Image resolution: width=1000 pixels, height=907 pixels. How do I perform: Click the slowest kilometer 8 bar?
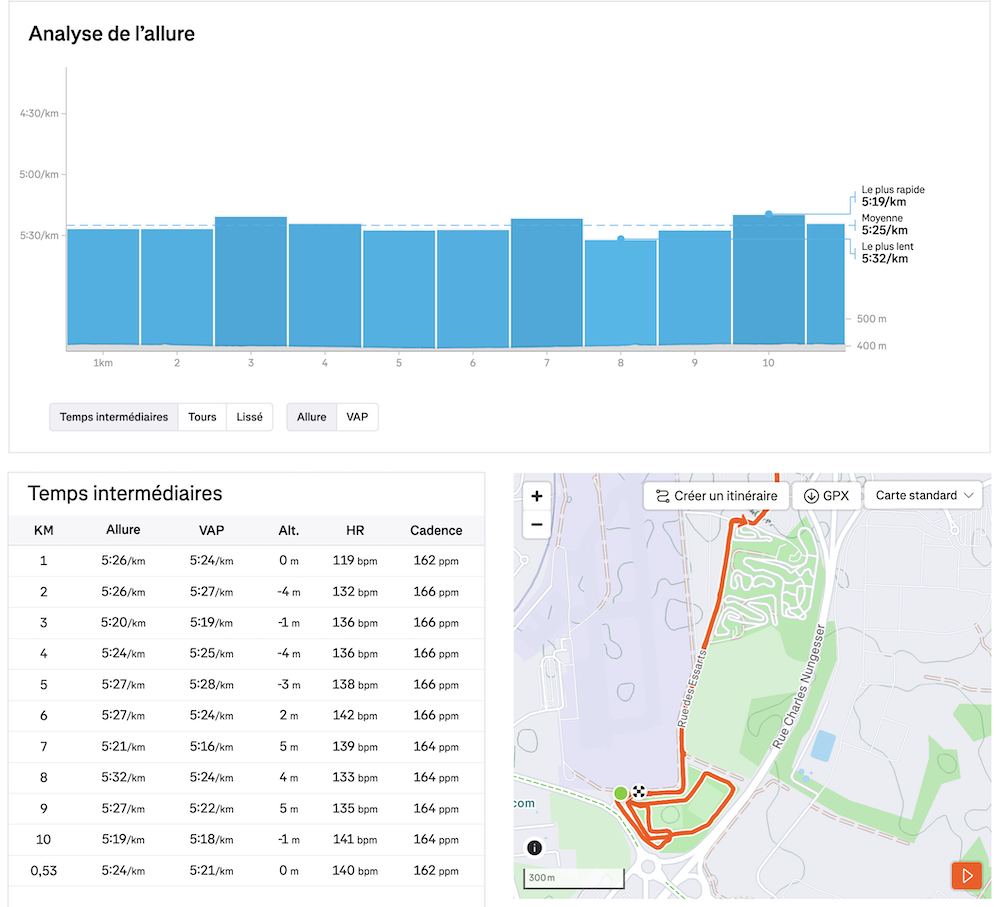tap(621, 294)
